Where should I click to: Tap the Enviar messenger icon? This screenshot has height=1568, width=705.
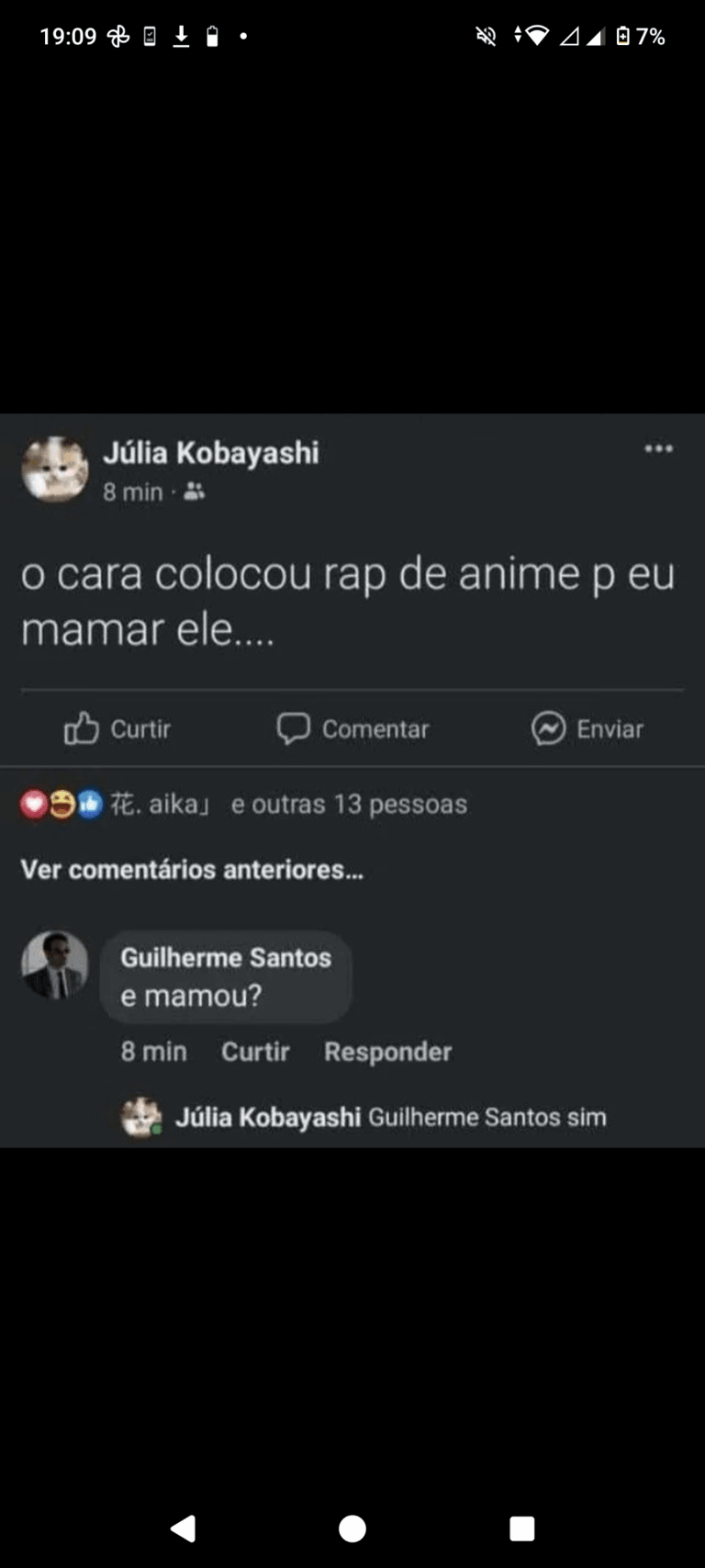tap(548, 728)
